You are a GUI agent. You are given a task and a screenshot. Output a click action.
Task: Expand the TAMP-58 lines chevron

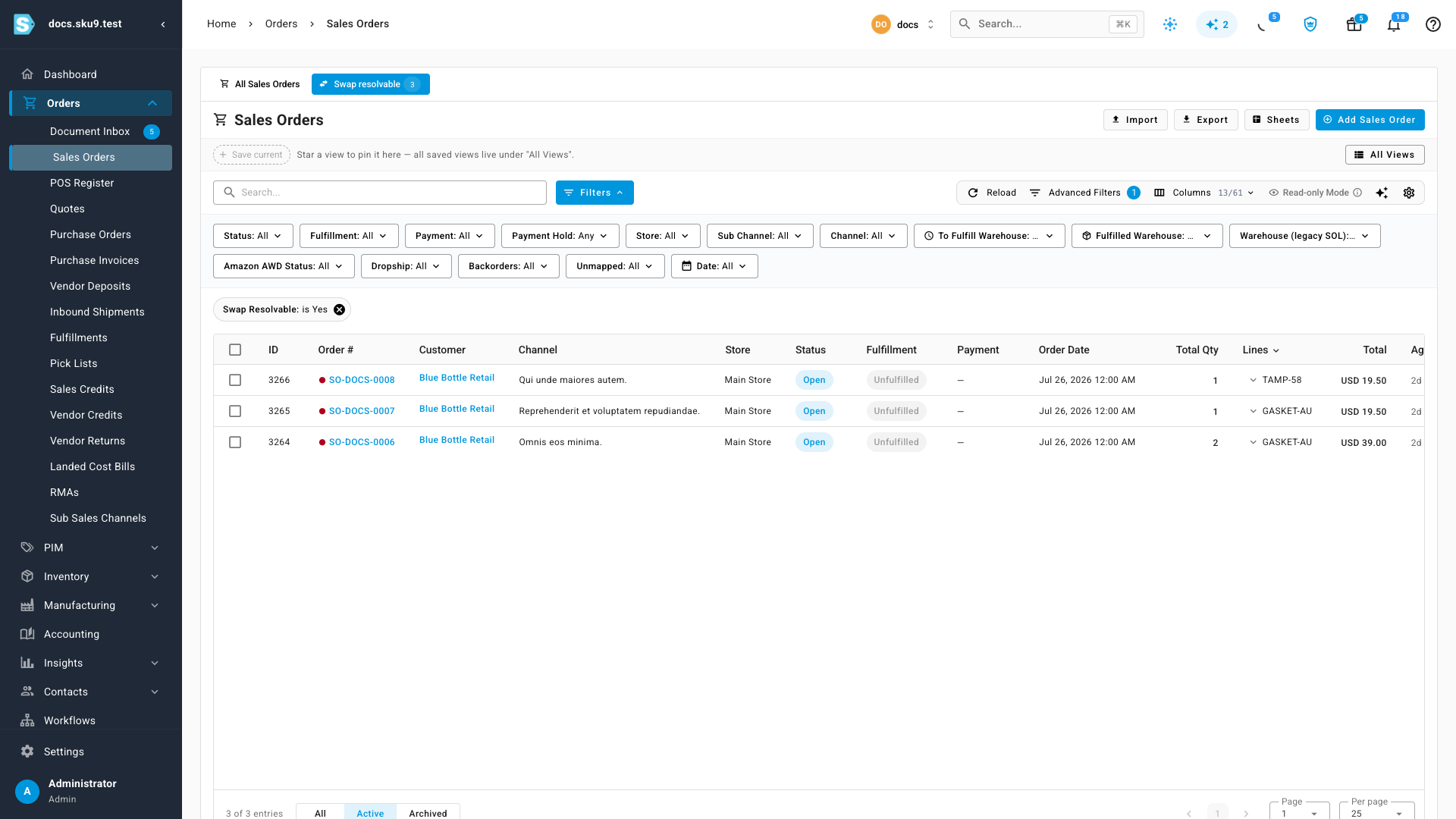click(x=1253, y=380)
